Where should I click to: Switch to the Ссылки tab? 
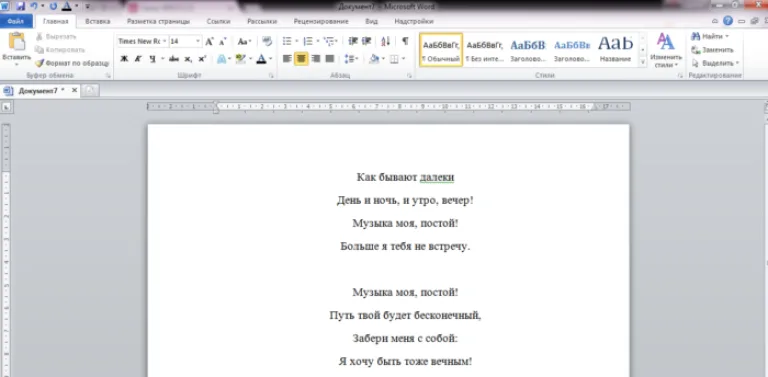tap(218, 22)
